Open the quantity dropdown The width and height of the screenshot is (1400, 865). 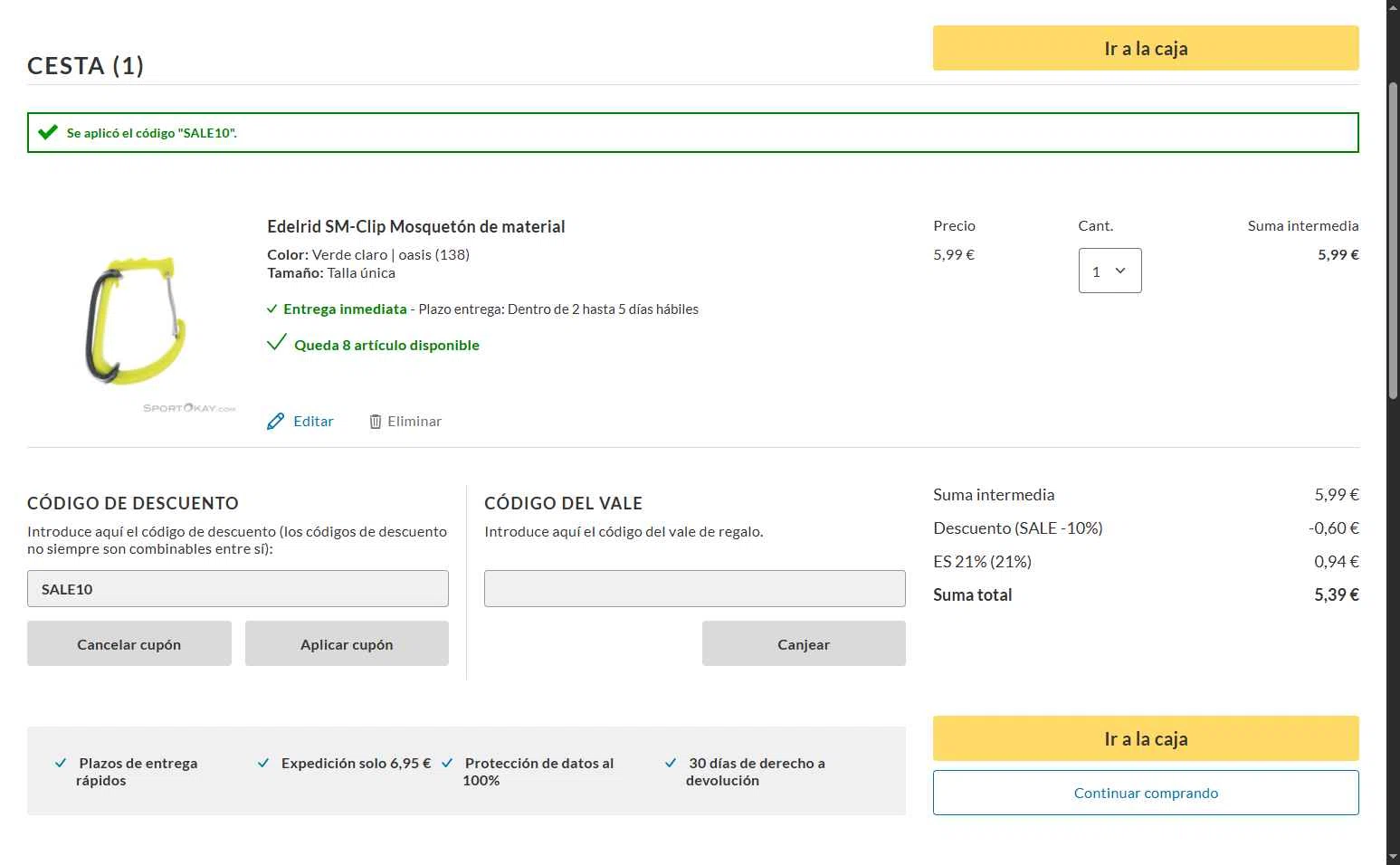click(1110, 271)
